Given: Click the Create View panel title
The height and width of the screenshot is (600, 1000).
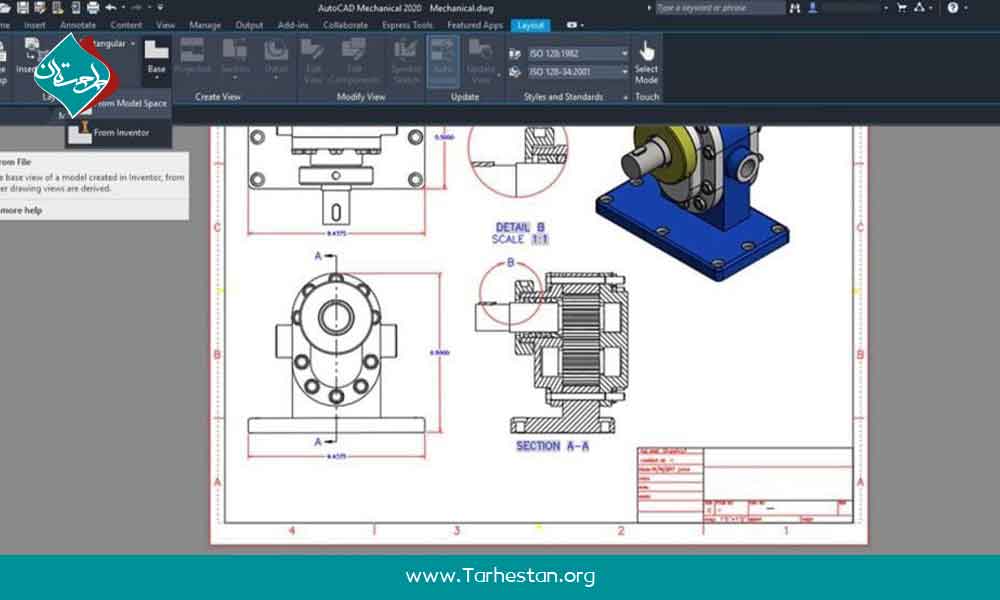Looking at the screenshot, I should click(217, 97).
